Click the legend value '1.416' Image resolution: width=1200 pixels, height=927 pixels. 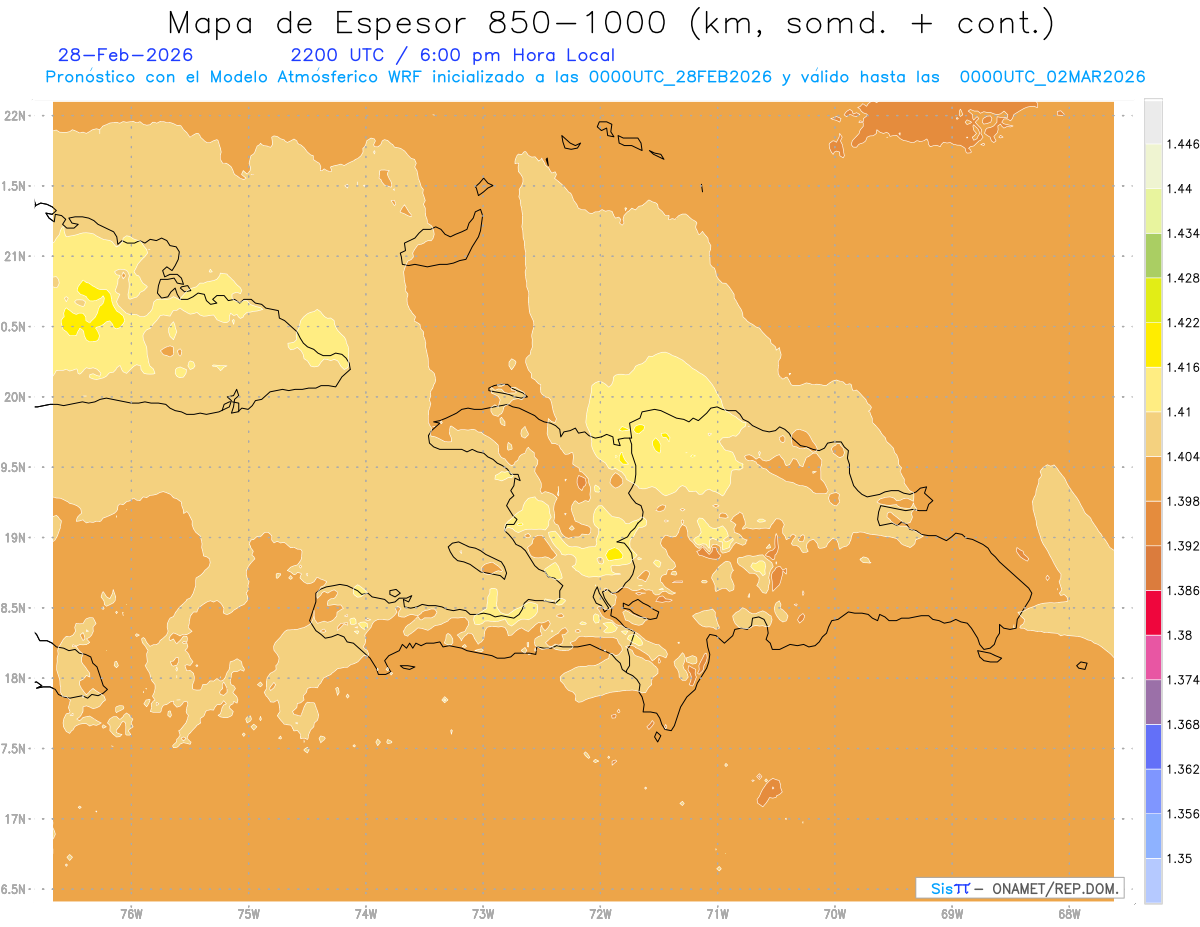[1183, 367]
